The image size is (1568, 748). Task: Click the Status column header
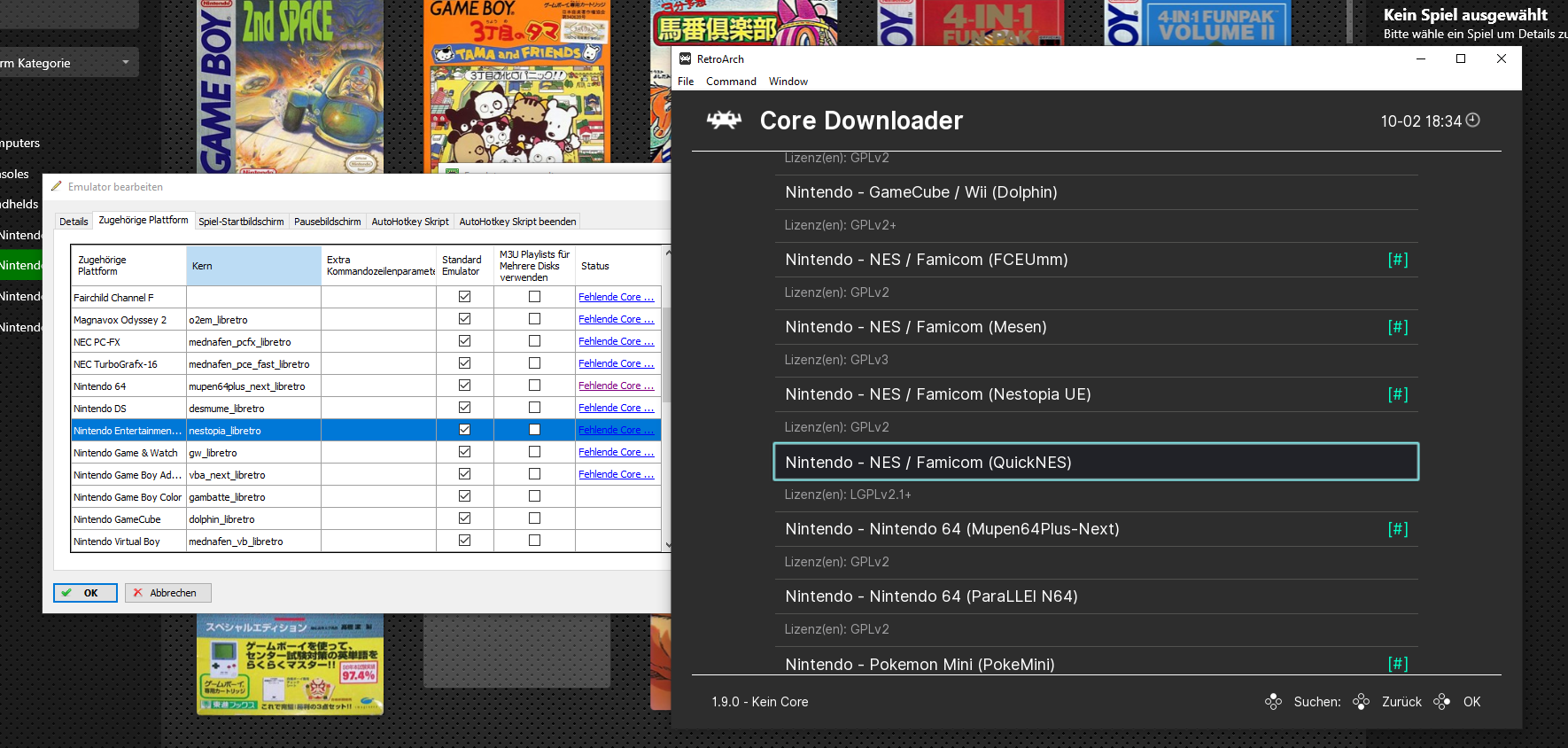pyautogui.click(x=617, y=266)
